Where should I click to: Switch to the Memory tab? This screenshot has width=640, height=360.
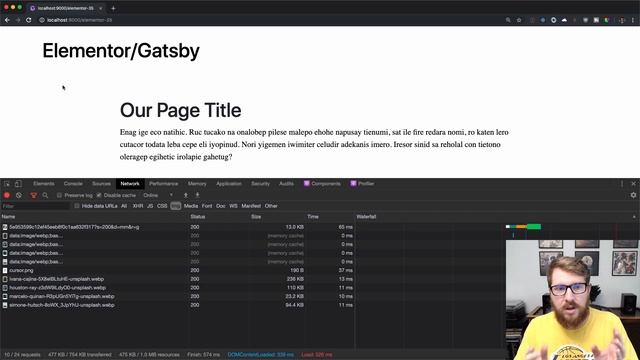click(x=197, y=184)
